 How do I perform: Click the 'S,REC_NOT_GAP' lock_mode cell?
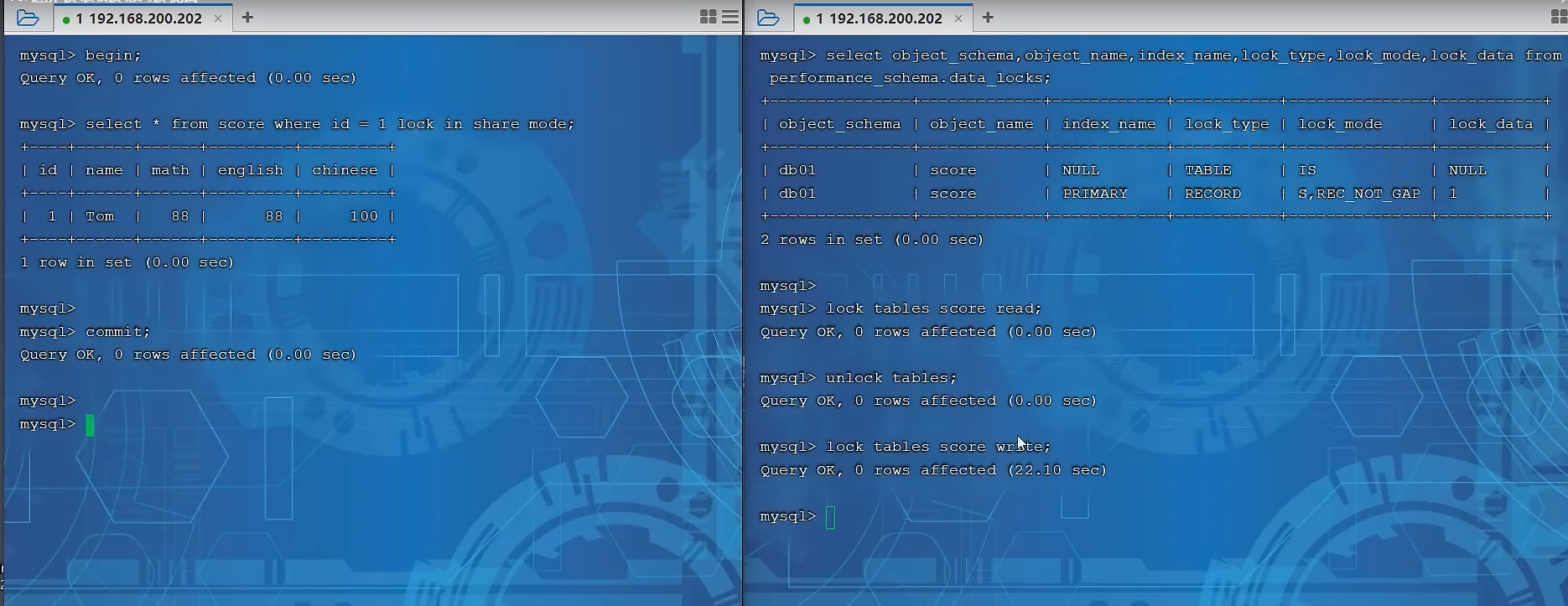[1359, 194]
